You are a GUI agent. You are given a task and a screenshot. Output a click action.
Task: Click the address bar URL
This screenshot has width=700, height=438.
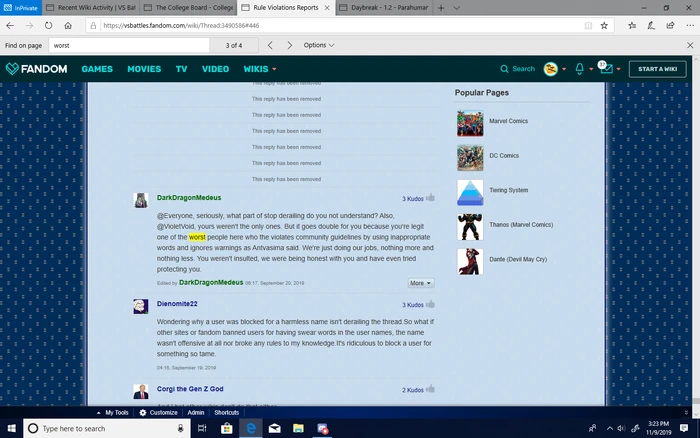(181, 25)
